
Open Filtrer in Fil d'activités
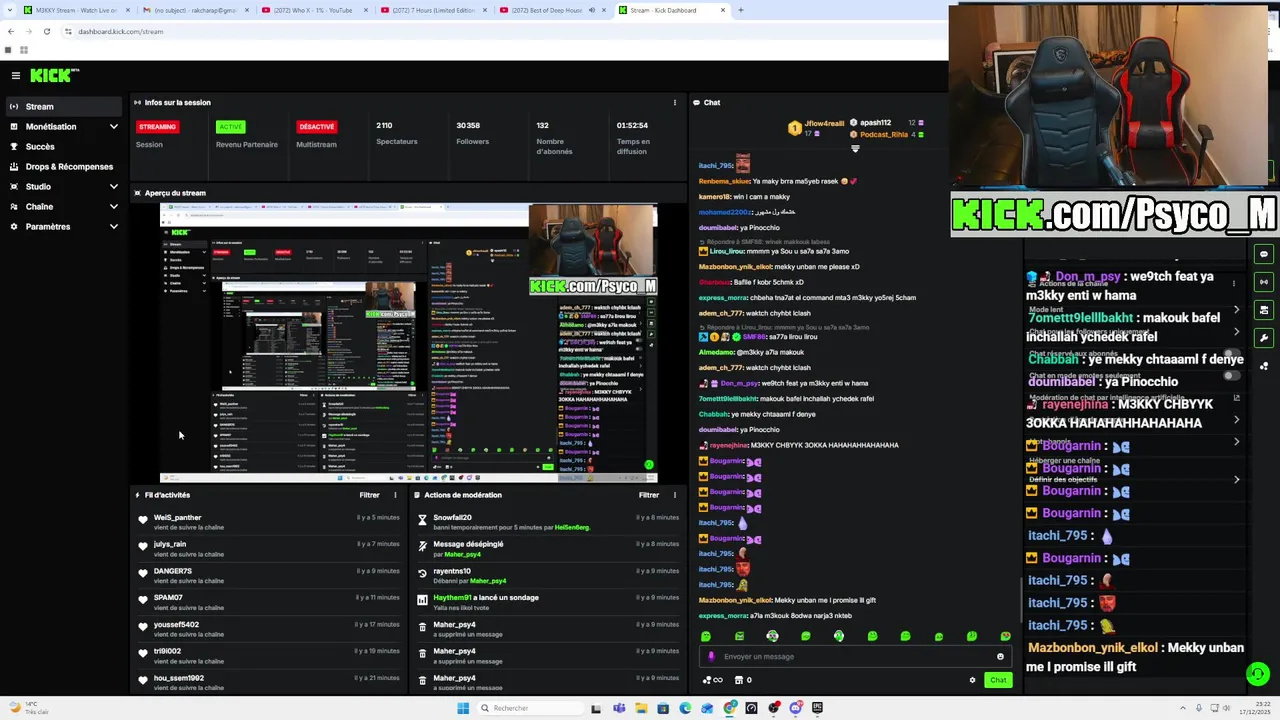pyautogui.click(x=369, y=495)
